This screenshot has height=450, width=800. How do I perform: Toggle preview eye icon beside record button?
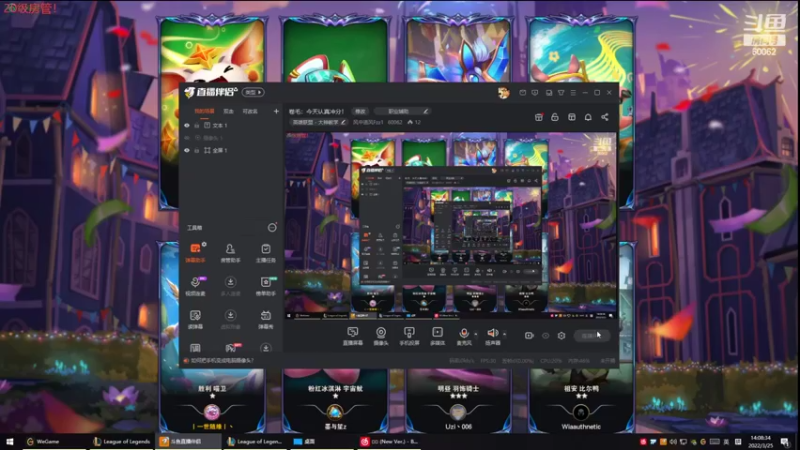click(x=545, y=336)
